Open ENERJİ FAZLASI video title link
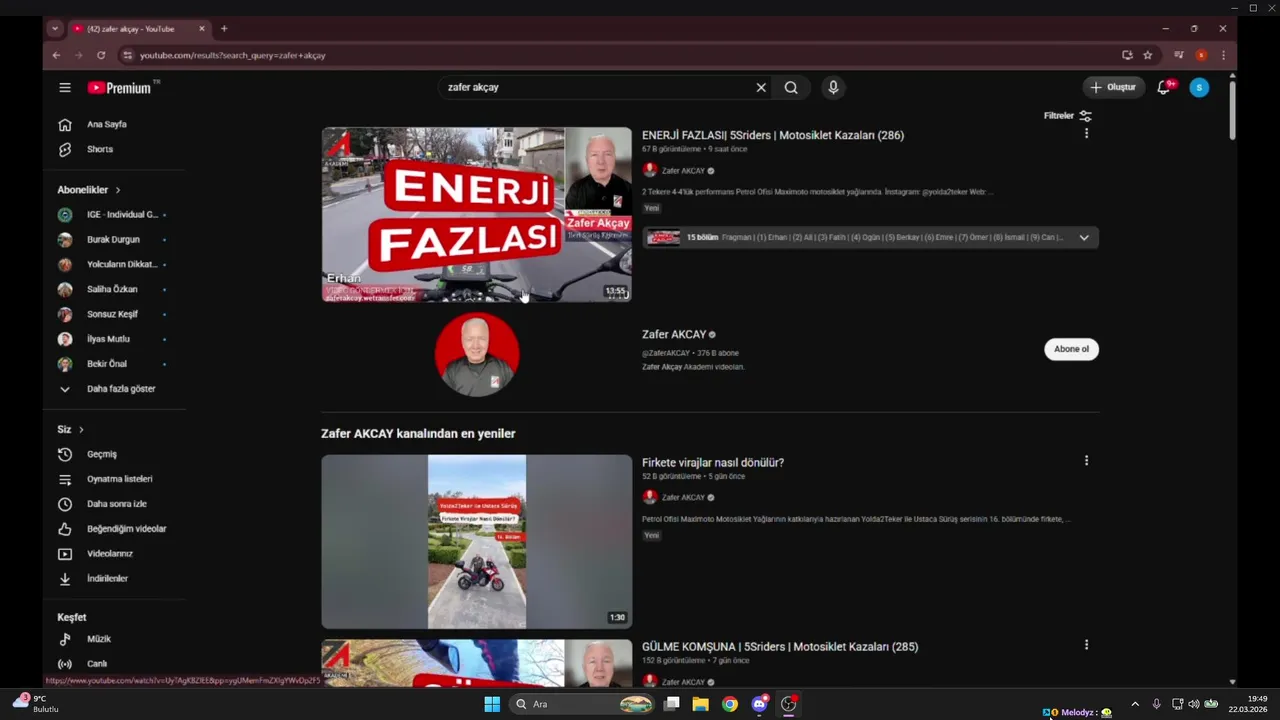The image size is (1280, 720). 772,135
